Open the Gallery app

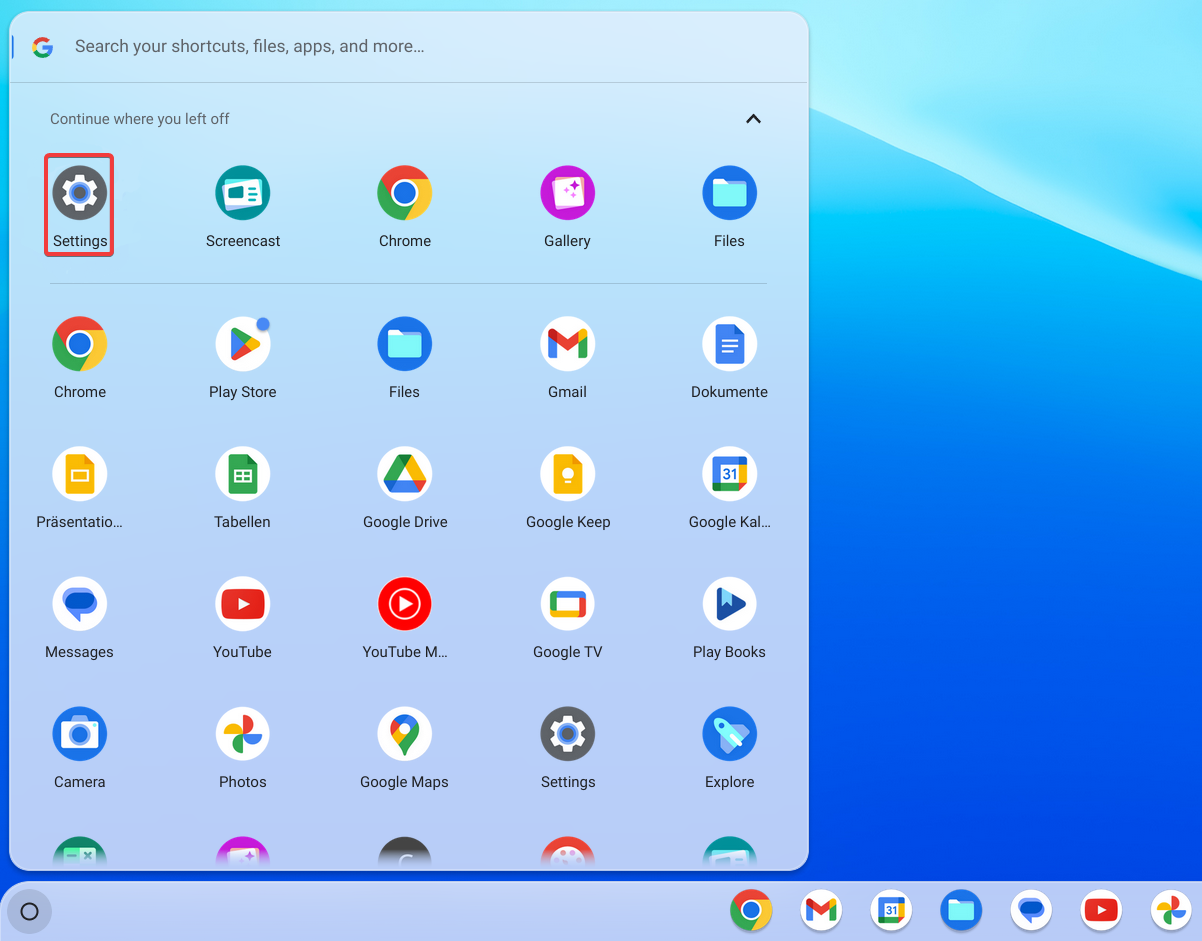(x=567, y=207)
